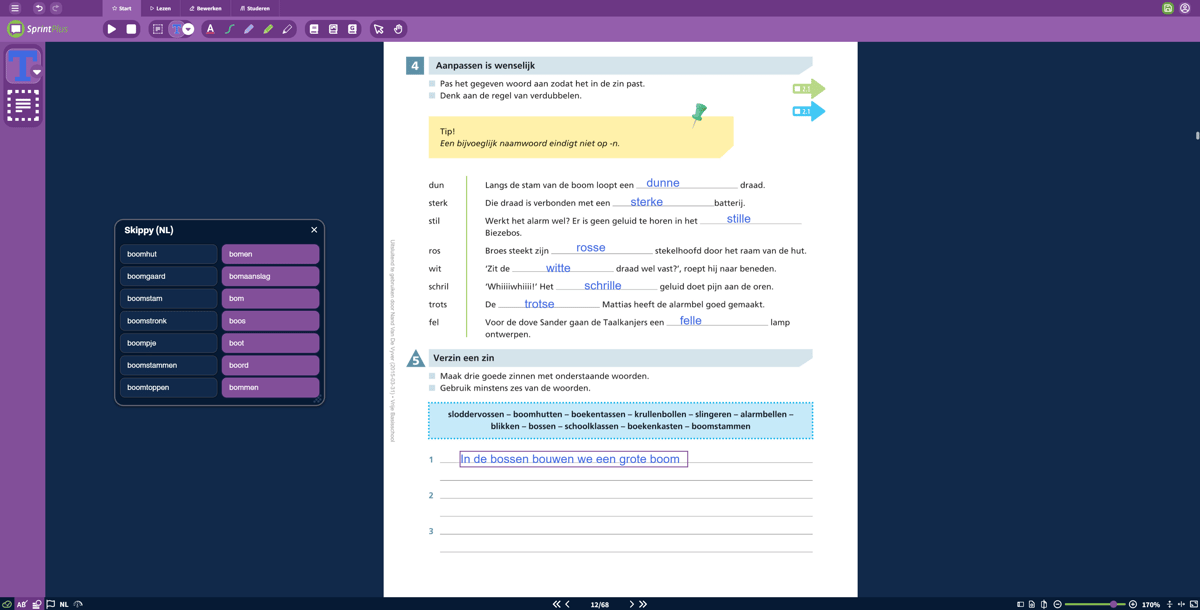
Task: Select the green highlighter tool
Action: [268, 29]
